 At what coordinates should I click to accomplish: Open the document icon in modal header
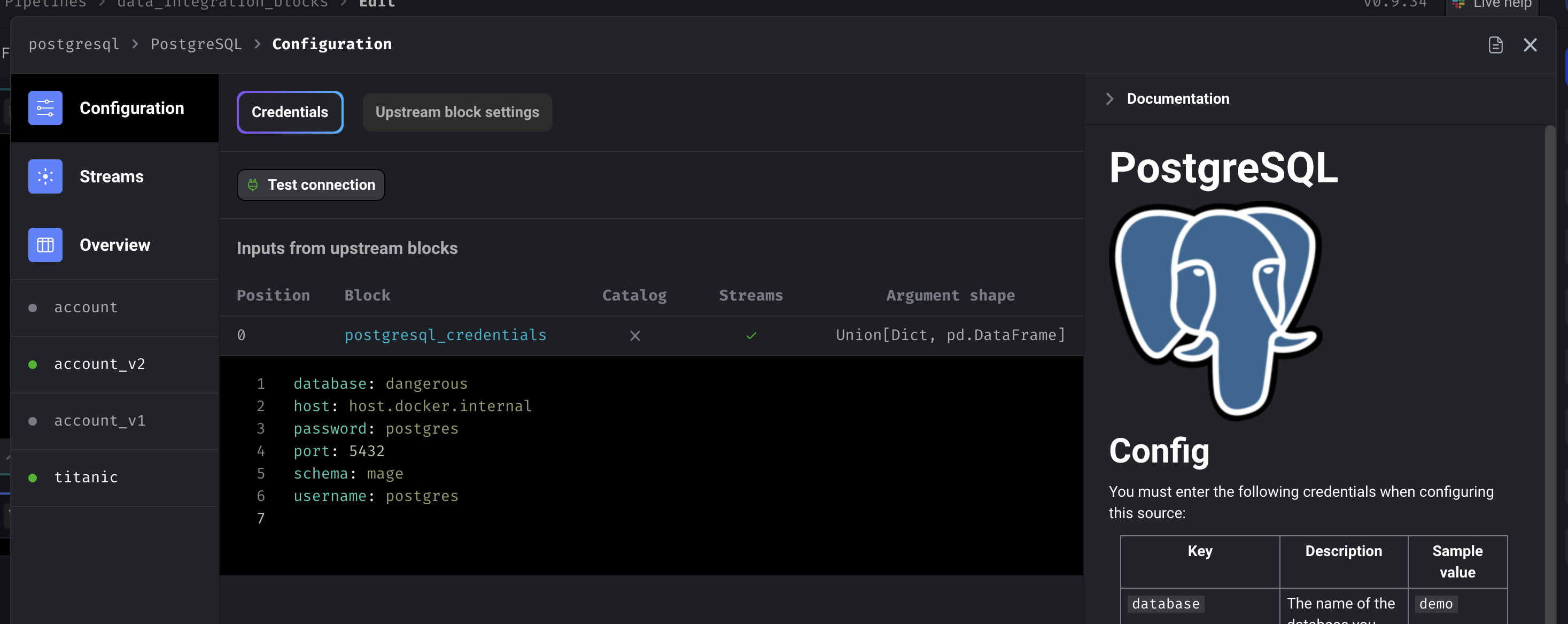(x=1495, y=45)
